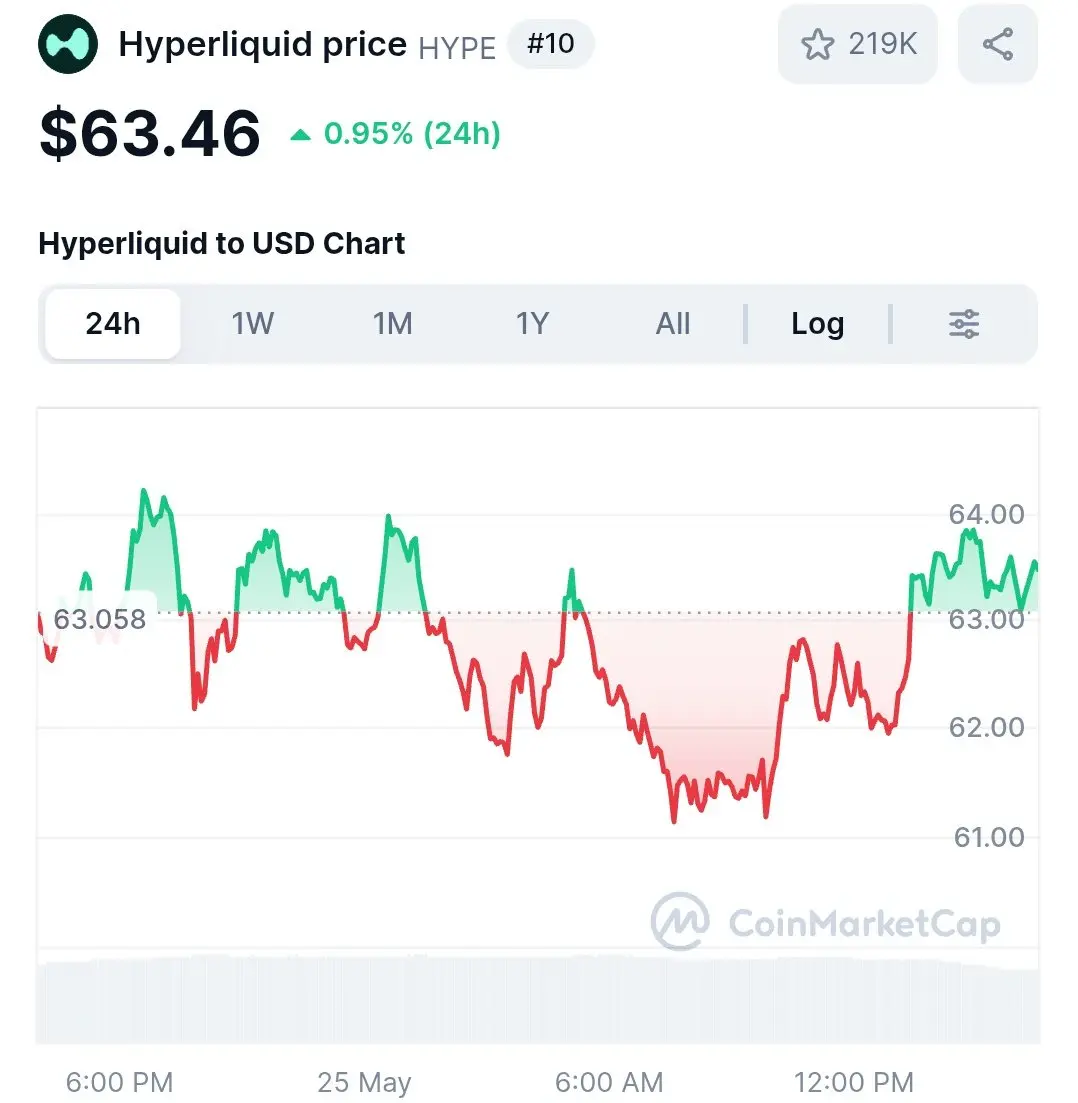1078x1103 pixels.
Task: Open chart settings sliders icon
Action: pyautogui.click(x=963, y=324)
